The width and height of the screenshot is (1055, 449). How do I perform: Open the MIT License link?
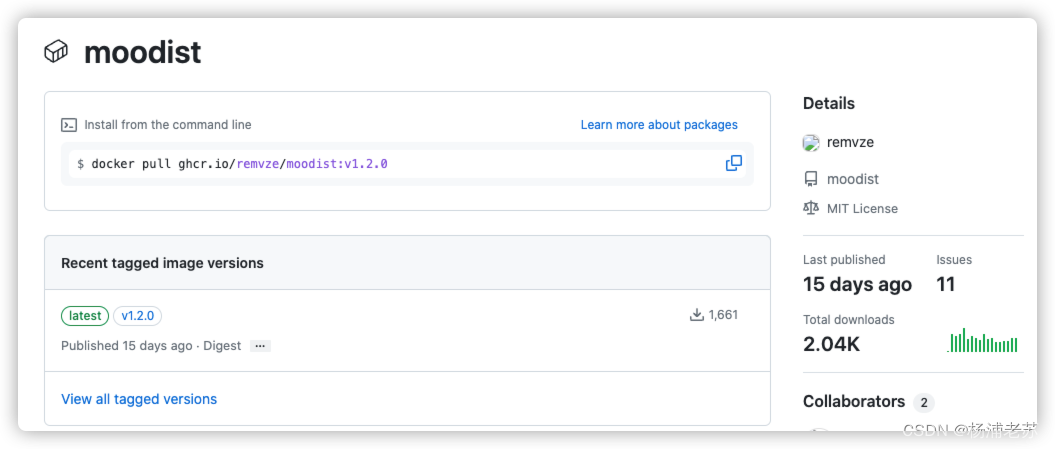click(862, 208)
